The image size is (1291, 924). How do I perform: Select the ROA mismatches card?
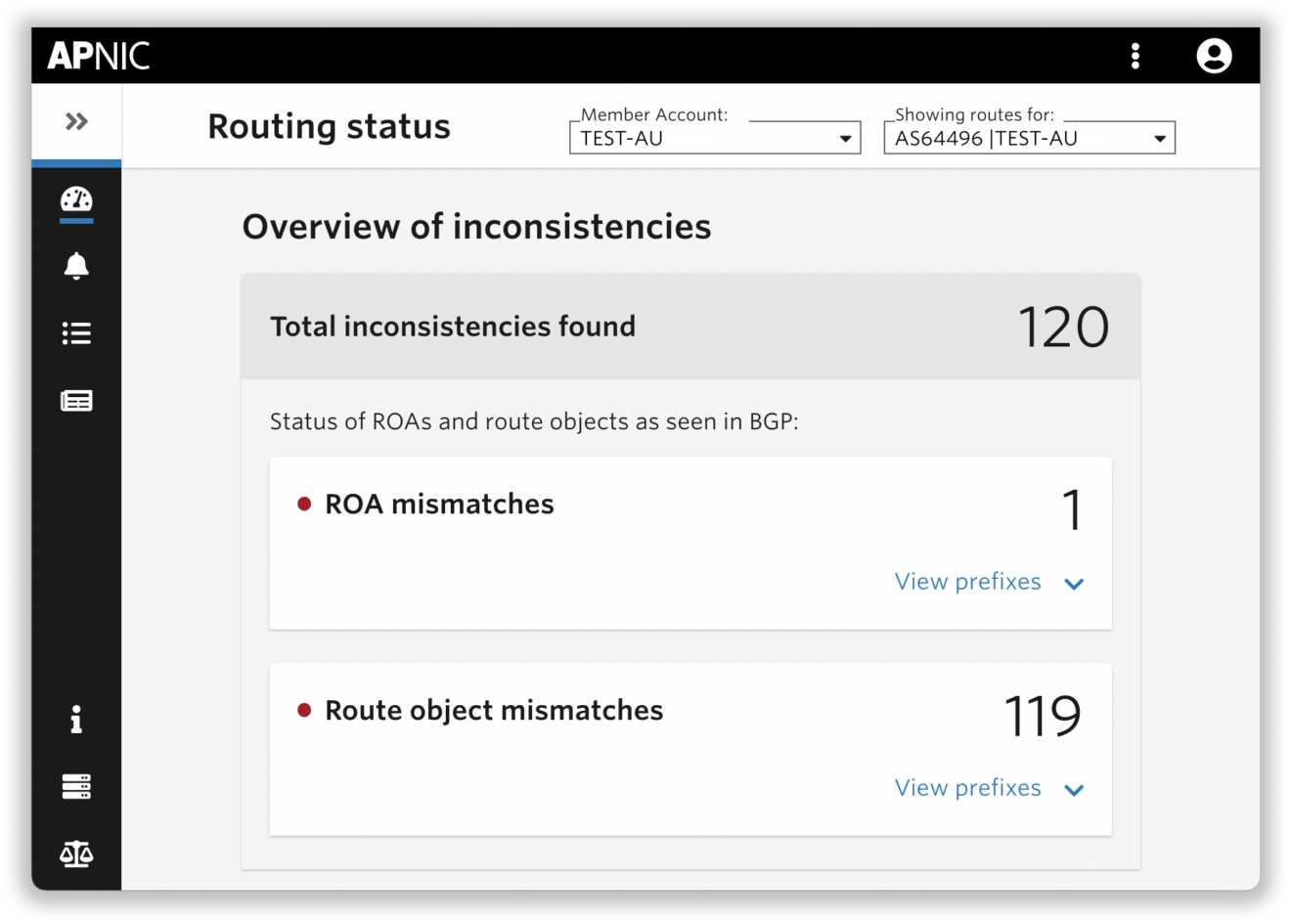tap(690, 542)
